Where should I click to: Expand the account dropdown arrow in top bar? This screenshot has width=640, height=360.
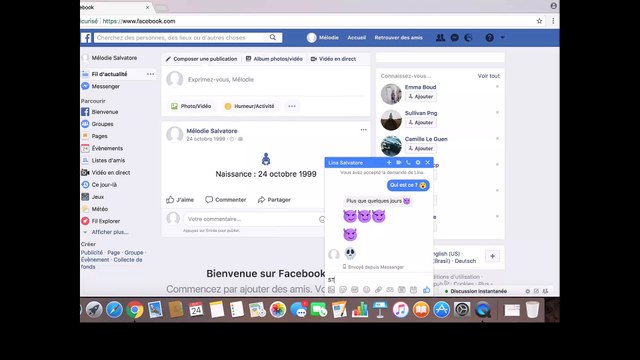click(x=502, y=38)
